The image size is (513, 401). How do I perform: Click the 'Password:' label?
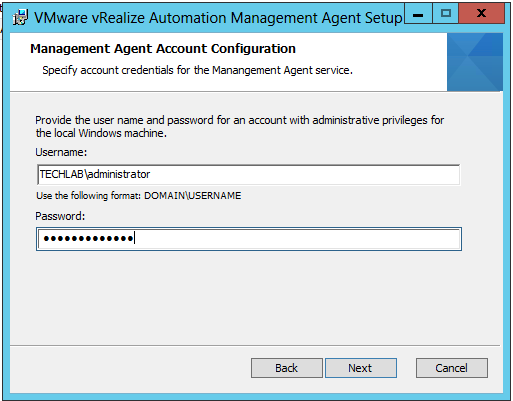tap(60, 216)
